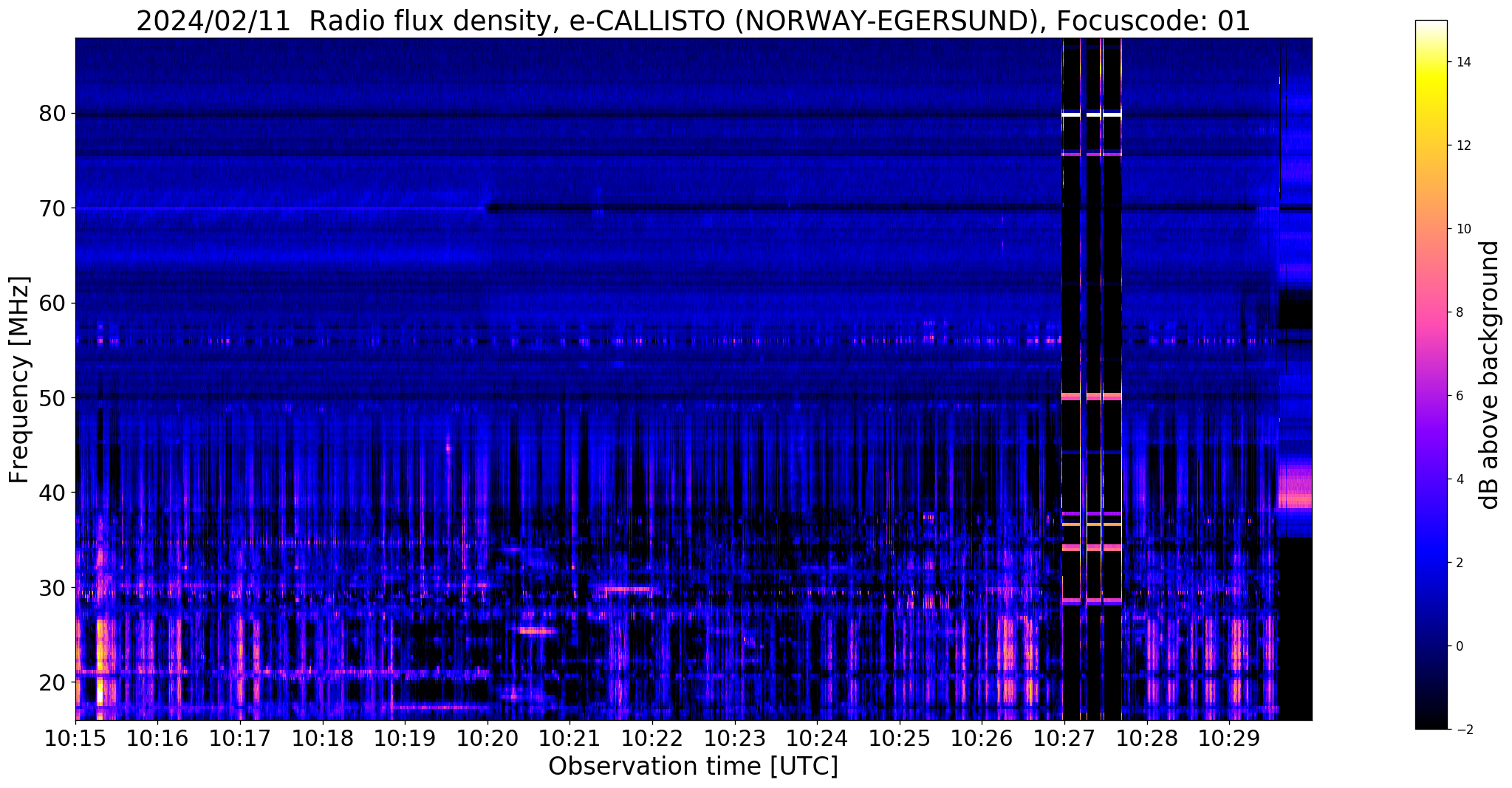Select the 10:22 time tick label
Image resolution: width=1512 pixels, height=788 pixels.
pyautogui.click(x=652, y=738)
